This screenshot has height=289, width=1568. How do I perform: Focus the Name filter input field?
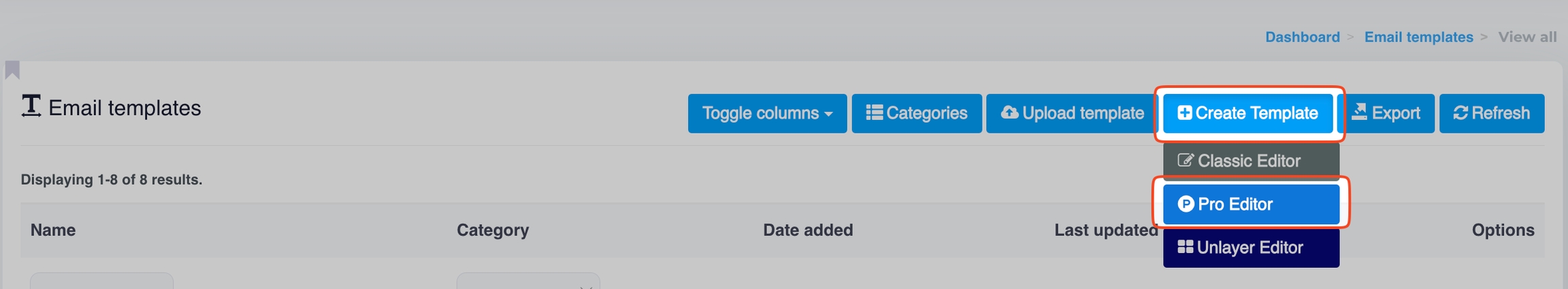[x=101, y=282]
